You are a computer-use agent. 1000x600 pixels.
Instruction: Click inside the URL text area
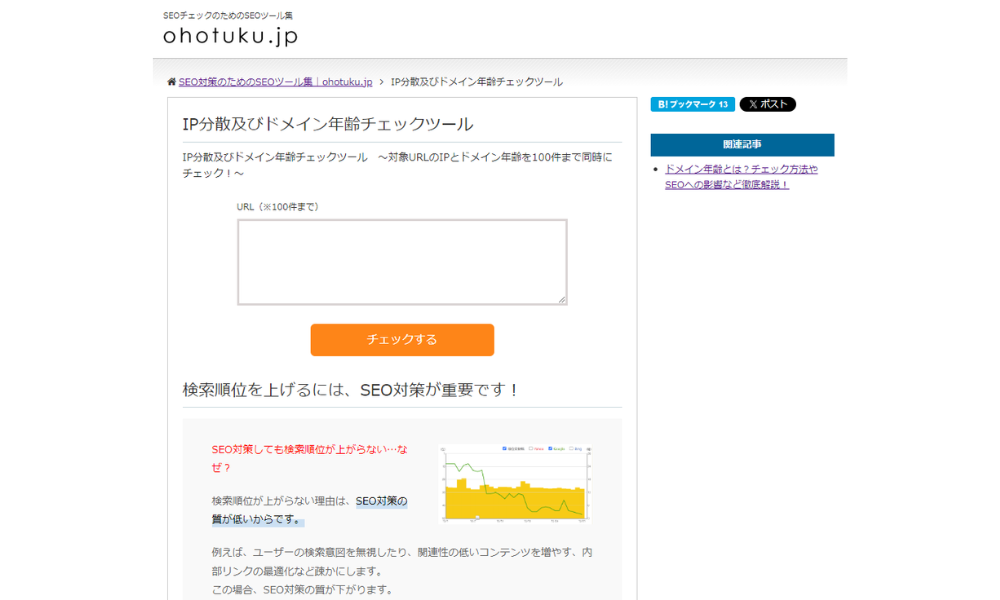tap(402, 260)
